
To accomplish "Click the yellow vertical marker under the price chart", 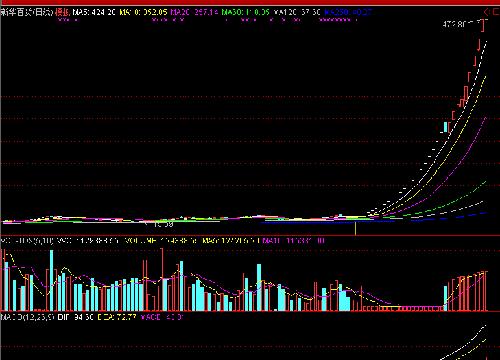I will click(x=356, y=229).
